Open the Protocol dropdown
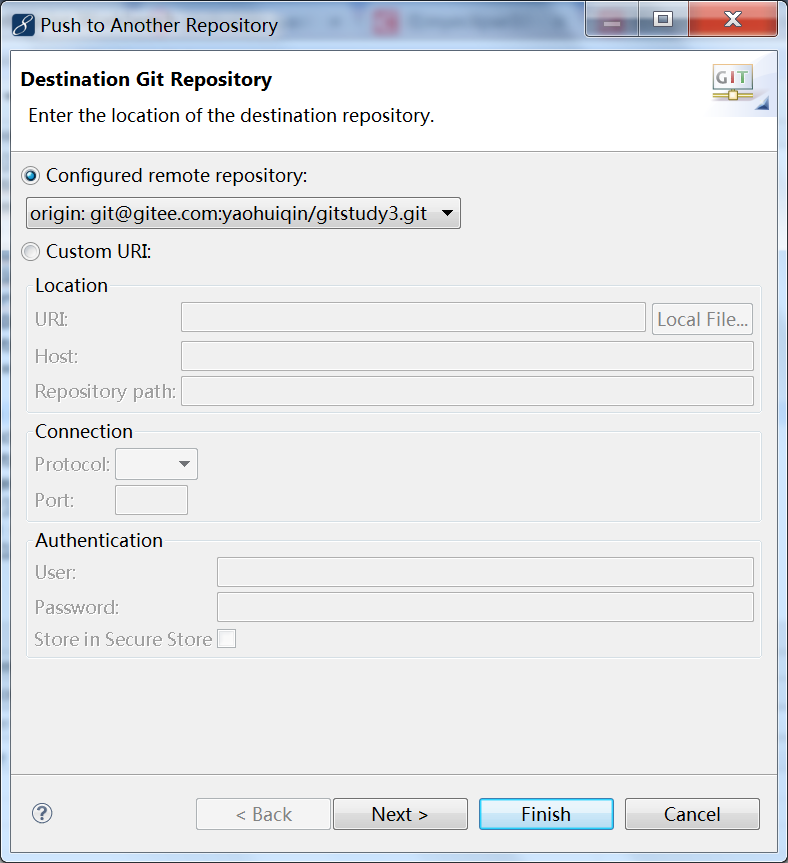Screen dimensions: 788x863 (156, 464)
